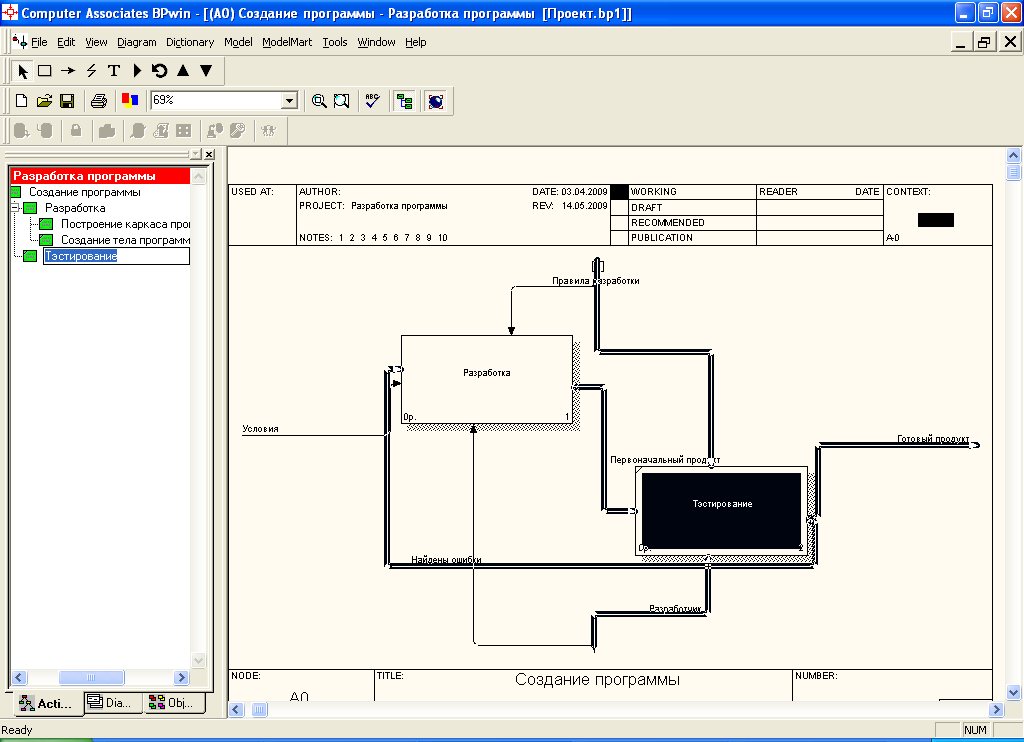This screenshot has width=1024, height=742.
Task: Toggle the Model Explorer tree button
Action: point(404,101)
